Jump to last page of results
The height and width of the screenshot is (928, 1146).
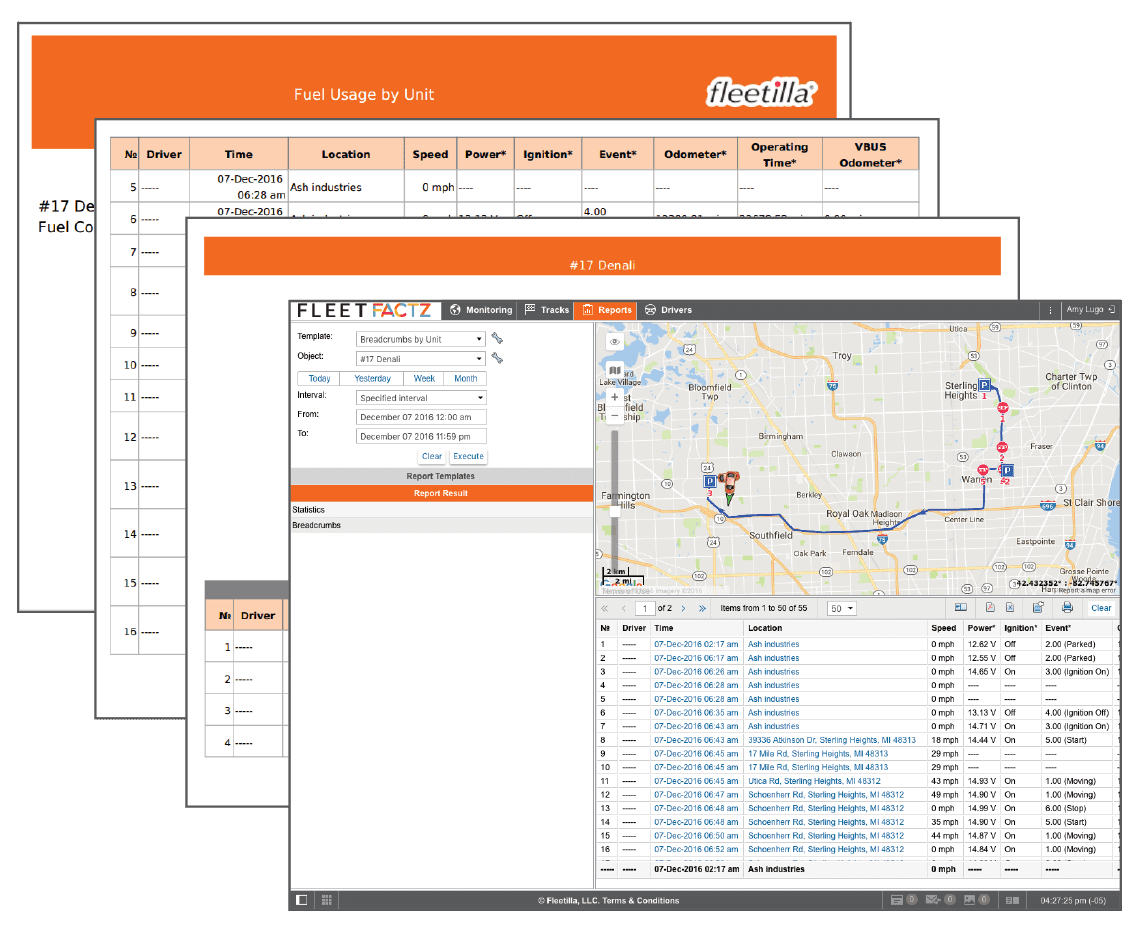tap(702, 608)
